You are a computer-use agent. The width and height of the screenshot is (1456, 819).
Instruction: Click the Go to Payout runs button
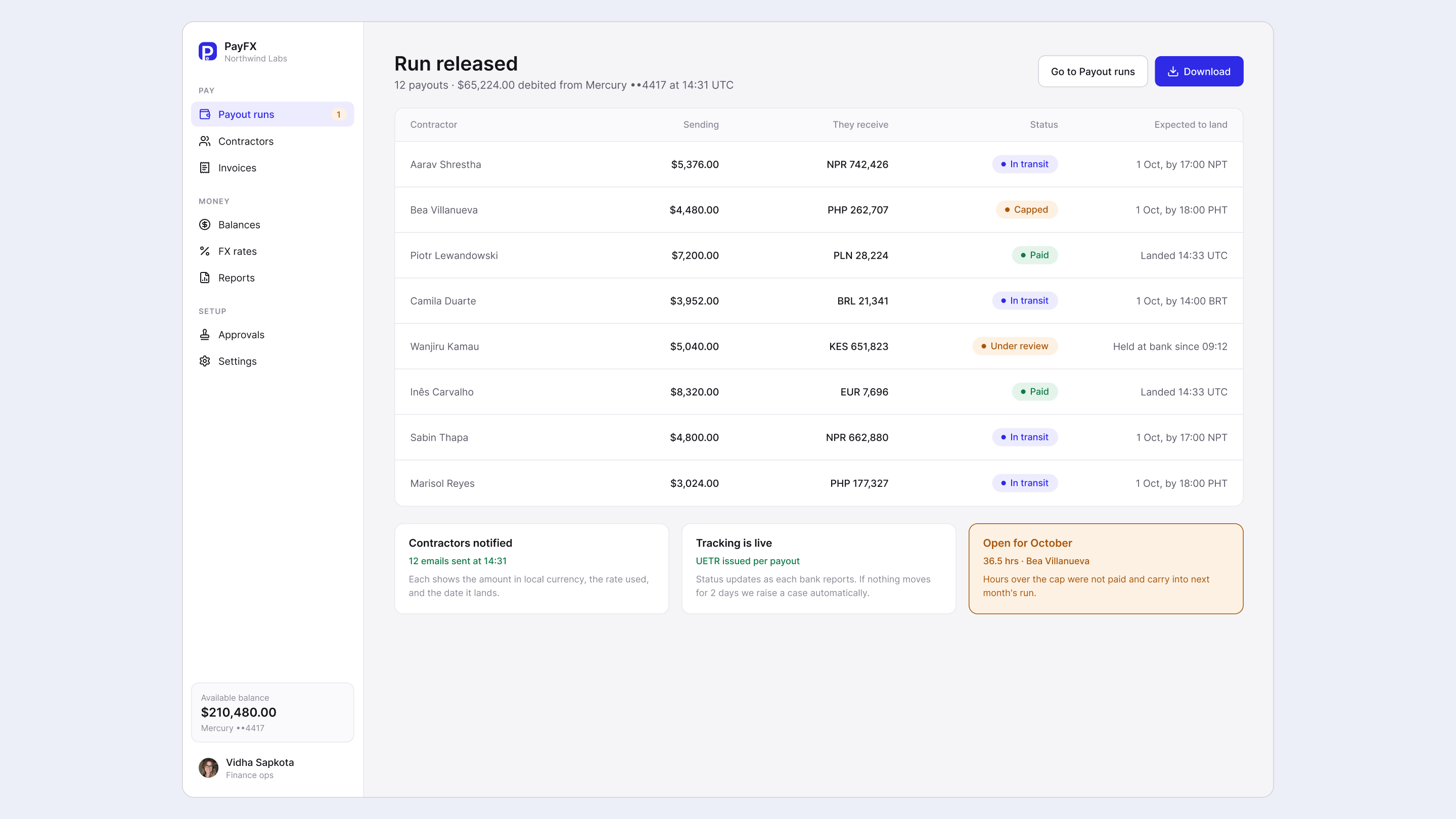pos(1093,71)
